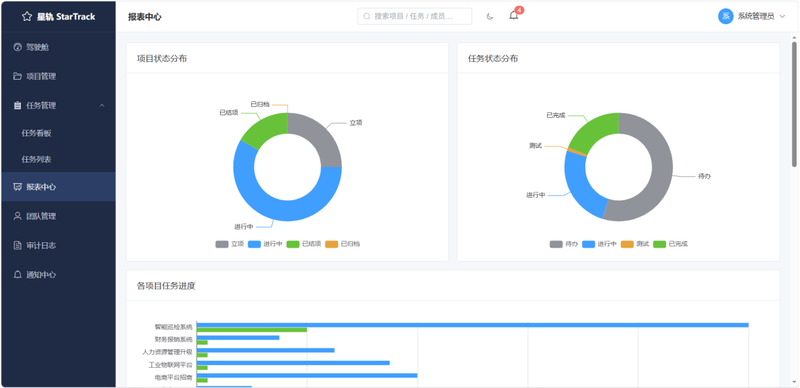Toggle 立项 legend in project status chart
800x388 pixels.
pyautogui.click(x=230, y=244)
